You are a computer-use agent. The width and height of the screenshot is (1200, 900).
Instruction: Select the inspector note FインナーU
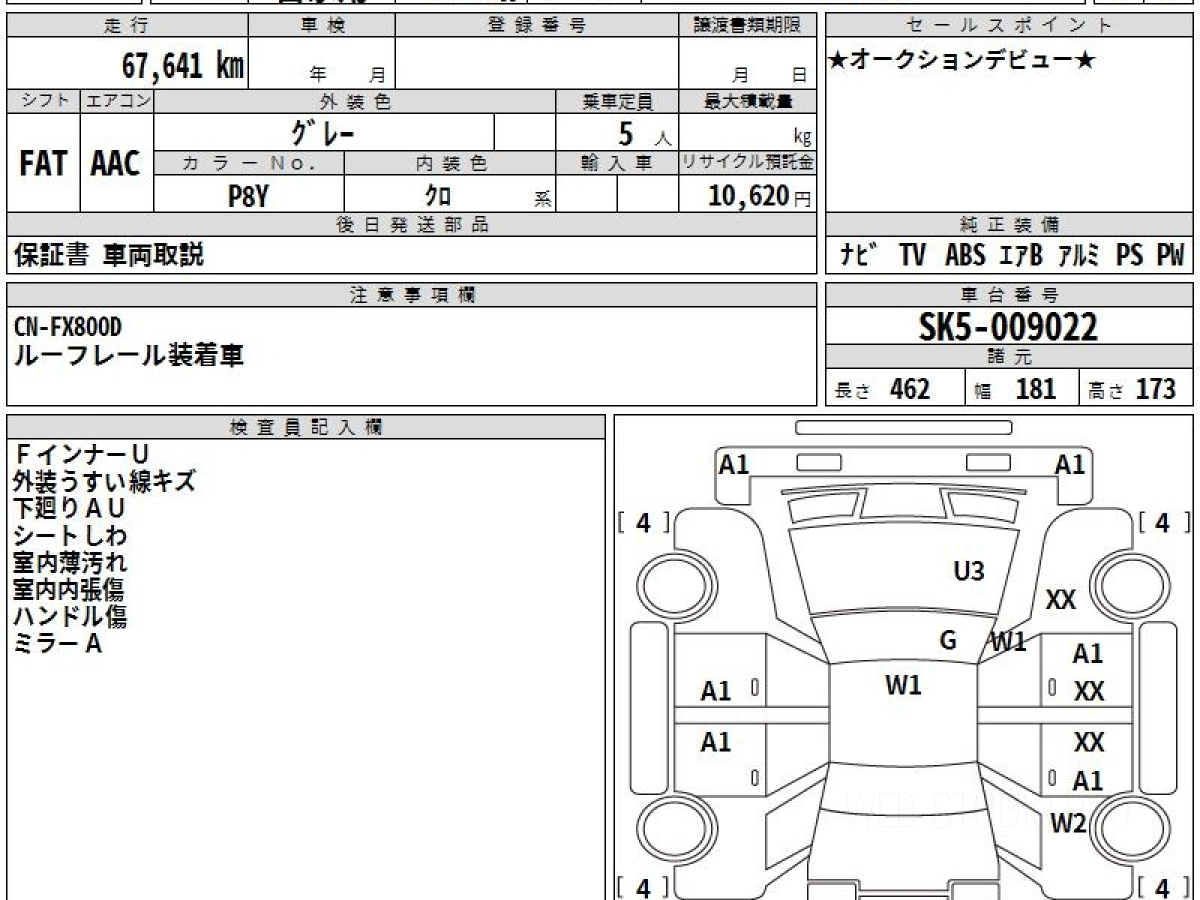[81, 455]
